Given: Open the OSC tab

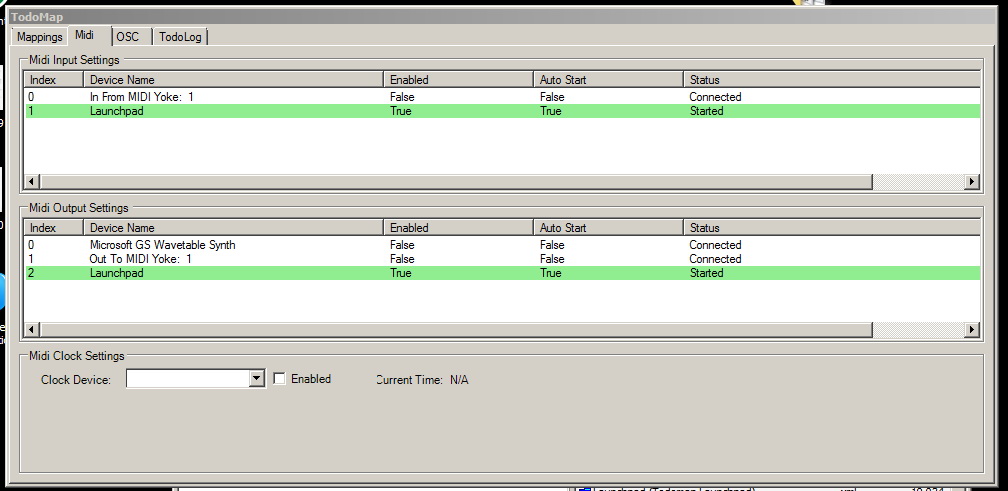Looking at the screenshot, I should tap(128, 37).
